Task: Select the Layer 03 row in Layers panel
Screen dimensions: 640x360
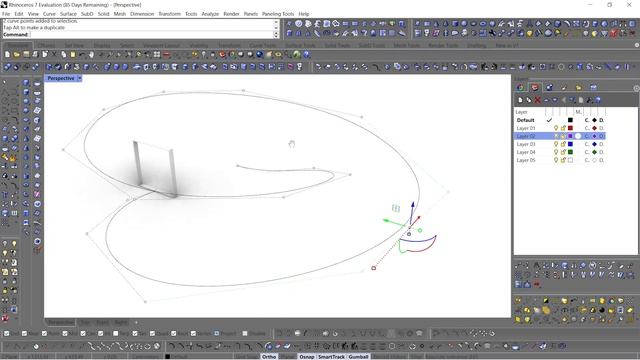Action: click(560, 144)
